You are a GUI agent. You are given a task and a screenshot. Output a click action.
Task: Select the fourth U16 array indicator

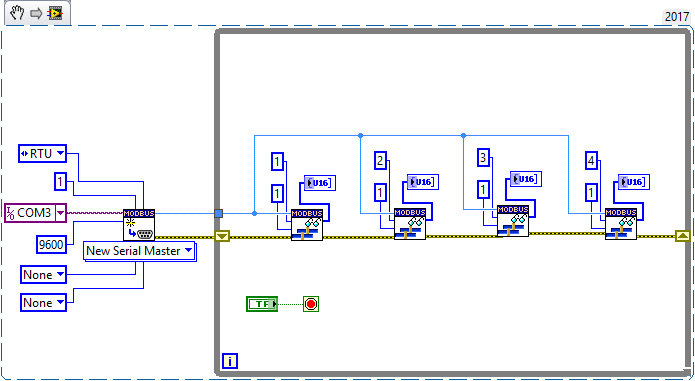coord(634,182)
